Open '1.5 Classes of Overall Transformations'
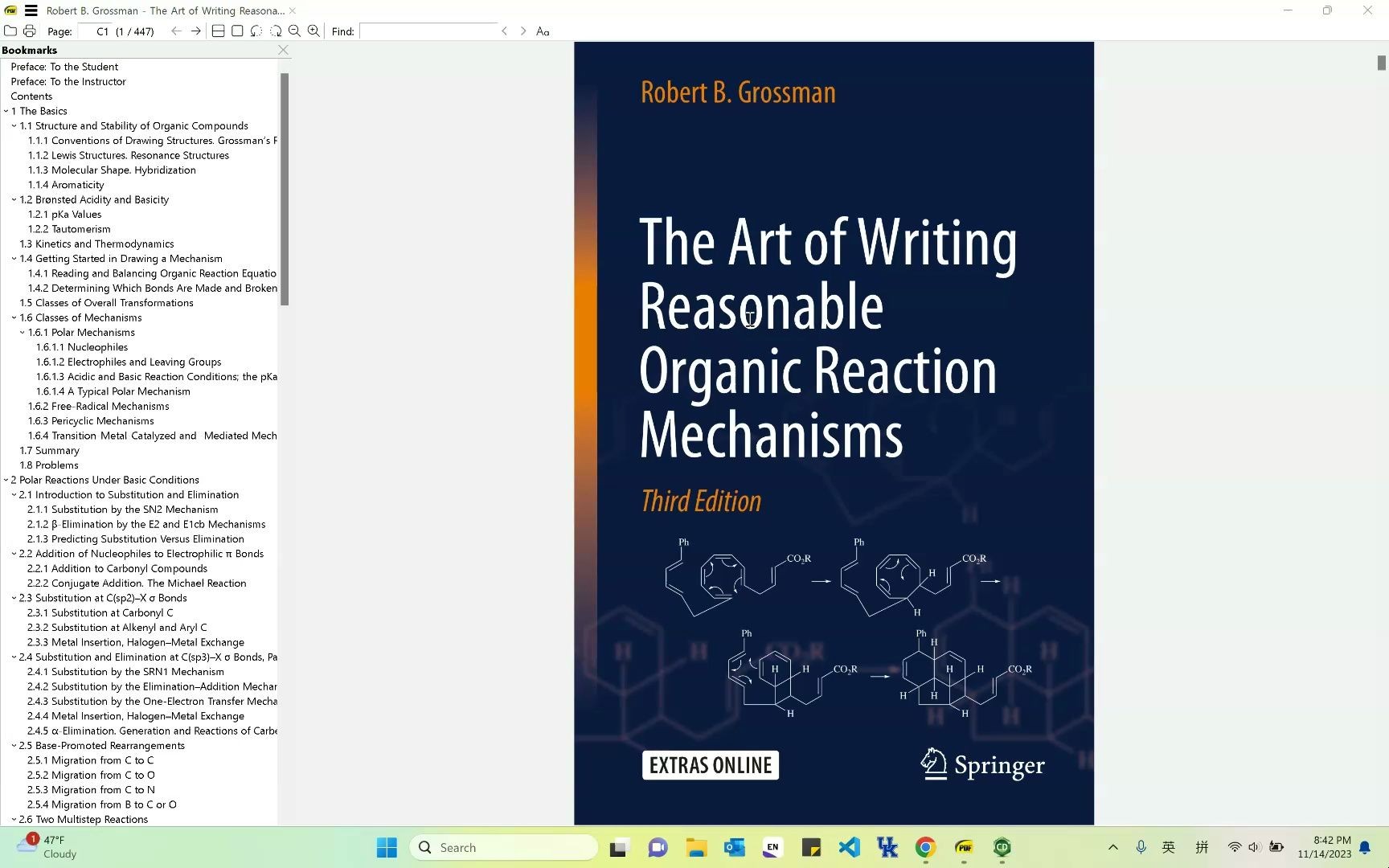Viewport: 1389px width, 868px height. 106,303
